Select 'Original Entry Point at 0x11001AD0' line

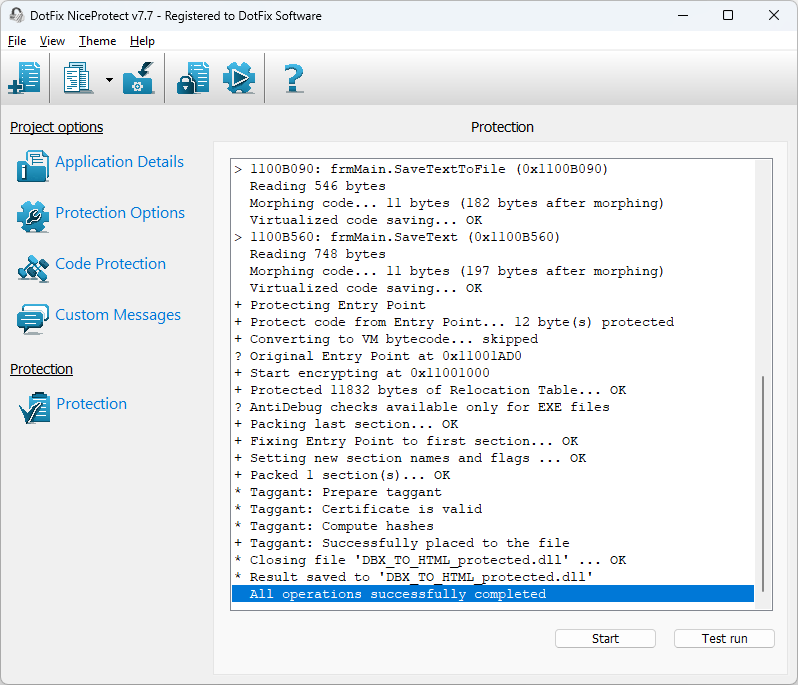point(493,356)
